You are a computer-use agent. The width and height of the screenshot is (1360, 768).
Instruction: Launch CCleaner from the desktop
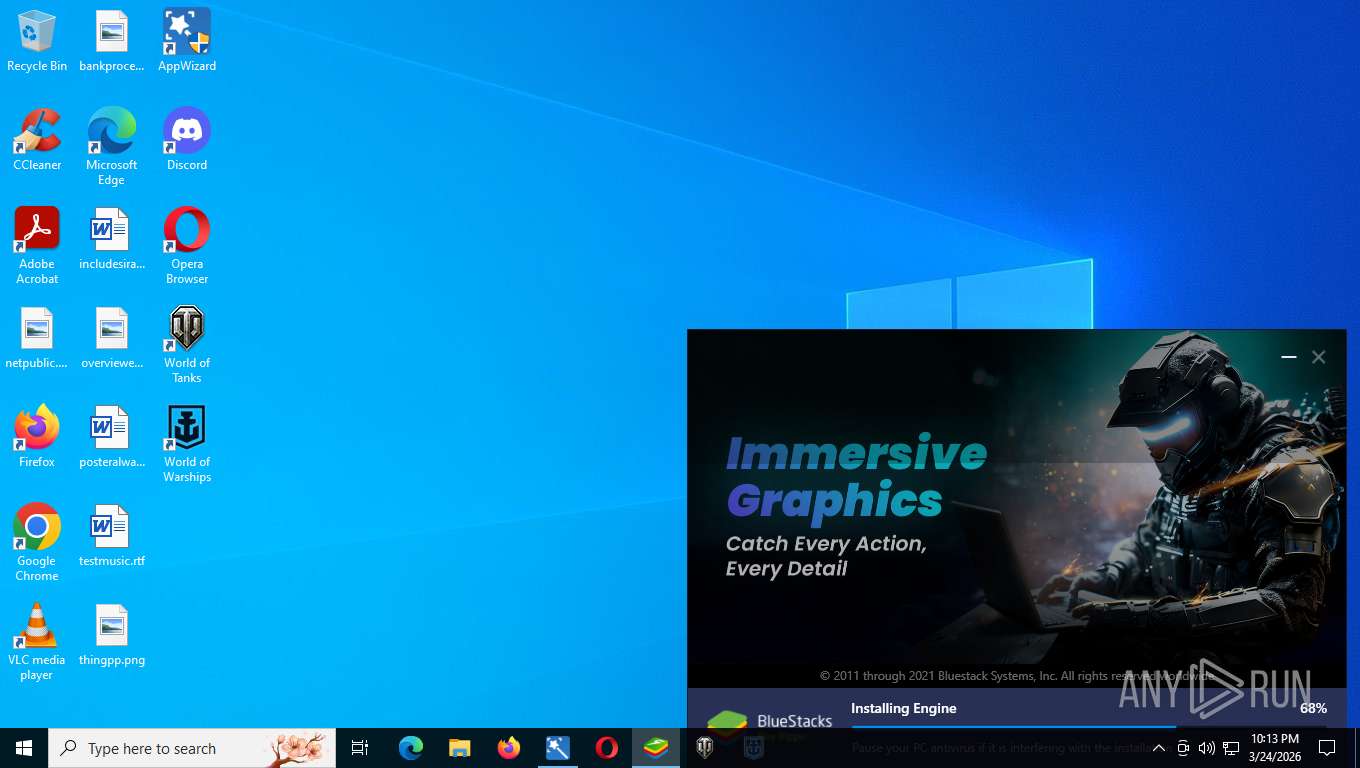tap(37, 140)
